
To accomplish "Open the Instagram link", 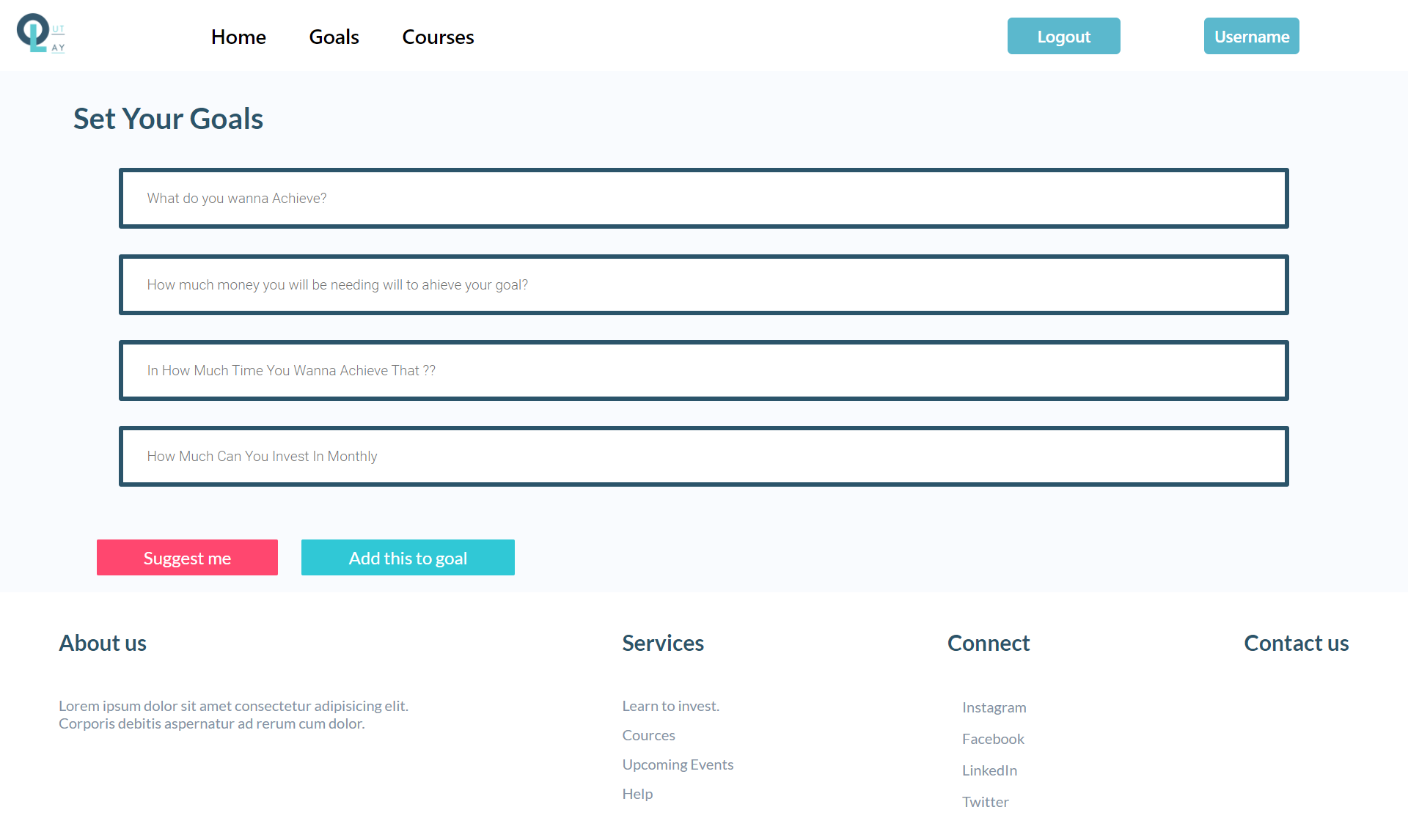I will tap(994, 707).
